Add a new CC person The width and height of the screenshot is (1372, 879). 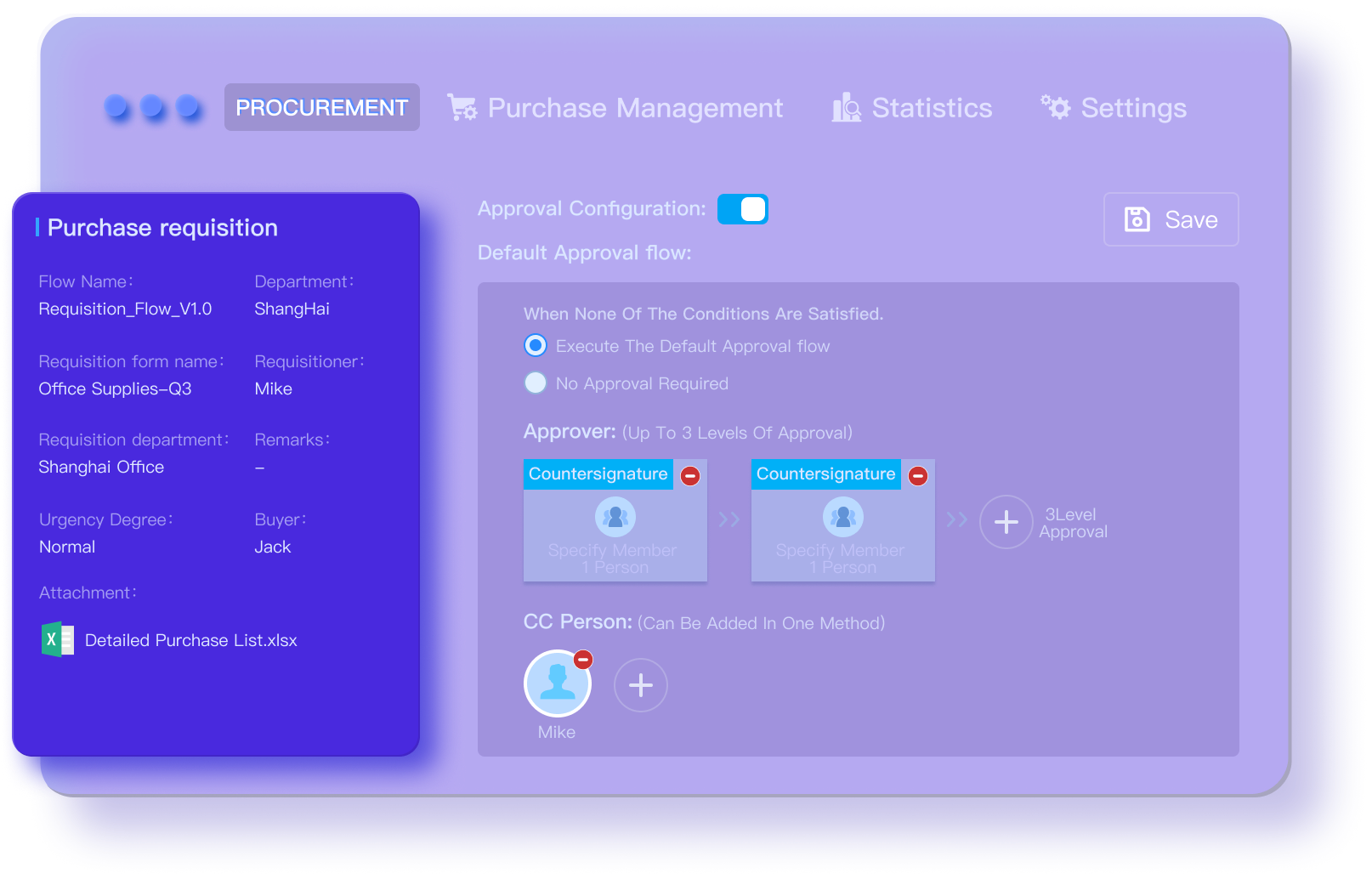(641, 685)
